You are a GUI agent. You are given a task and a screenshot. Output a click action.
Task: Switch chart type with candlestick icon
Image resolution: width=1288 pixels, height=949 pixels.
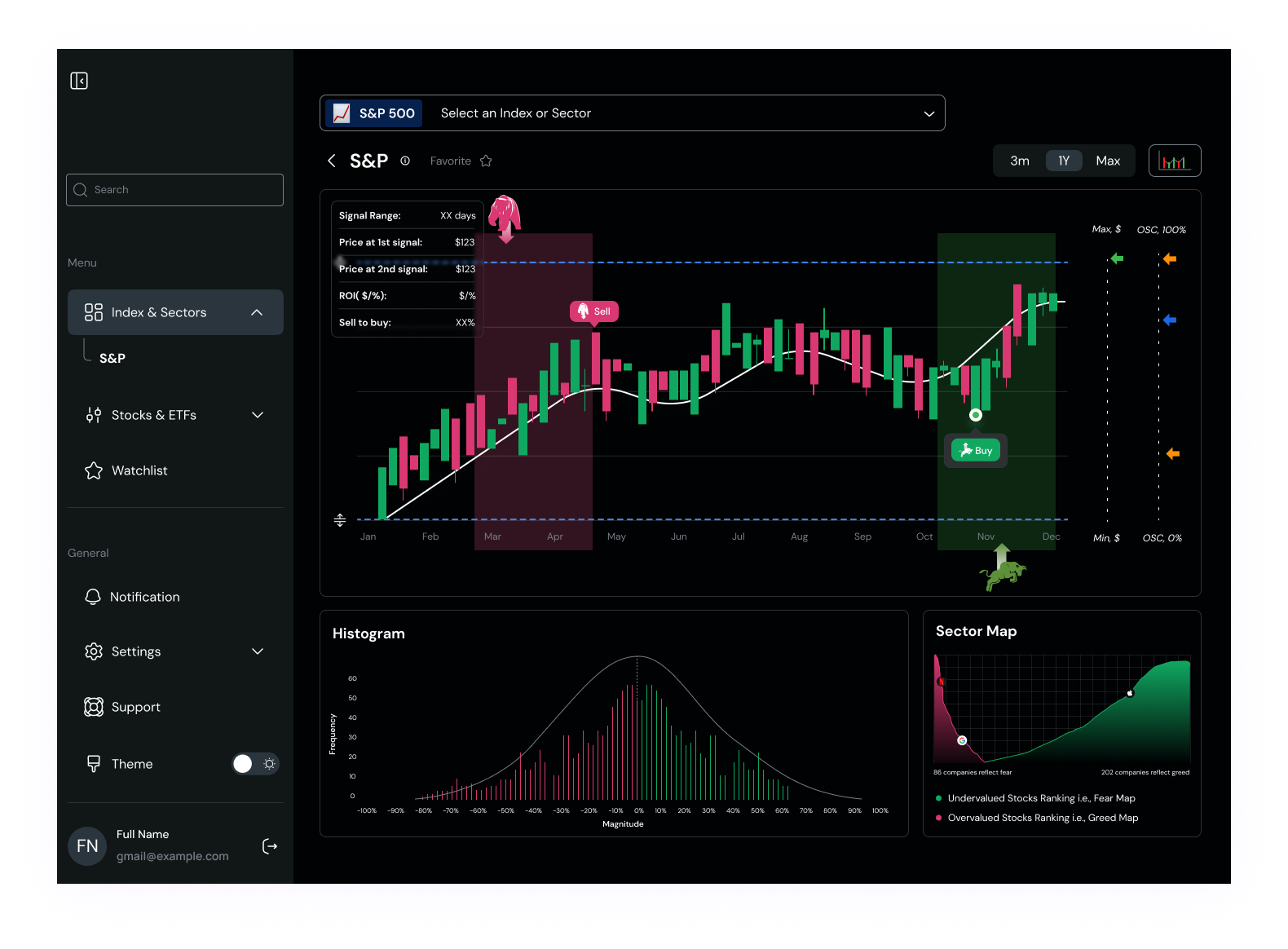click(x=1175, y=161)
